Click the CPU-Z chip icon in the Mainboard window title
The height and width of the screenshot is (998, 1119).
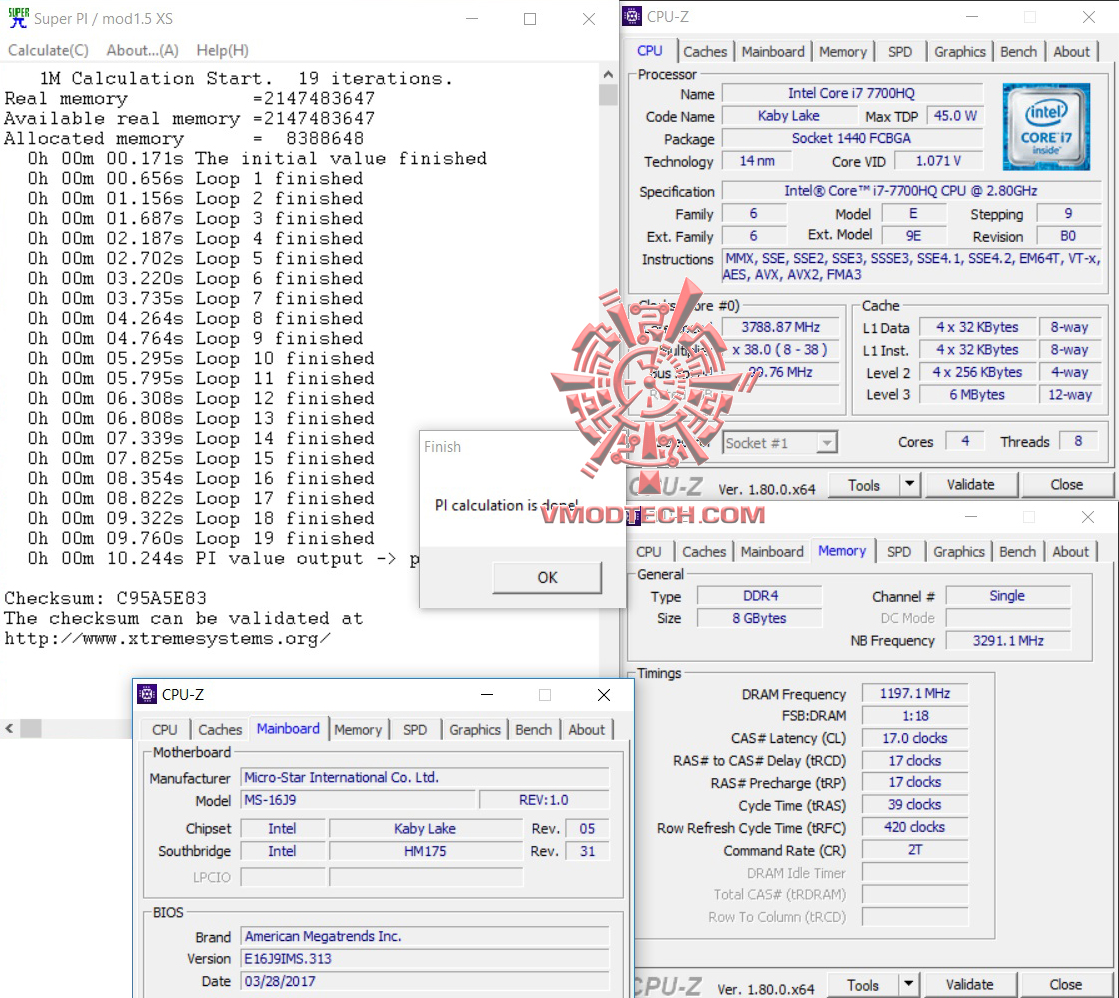click(x=147, y=694)
